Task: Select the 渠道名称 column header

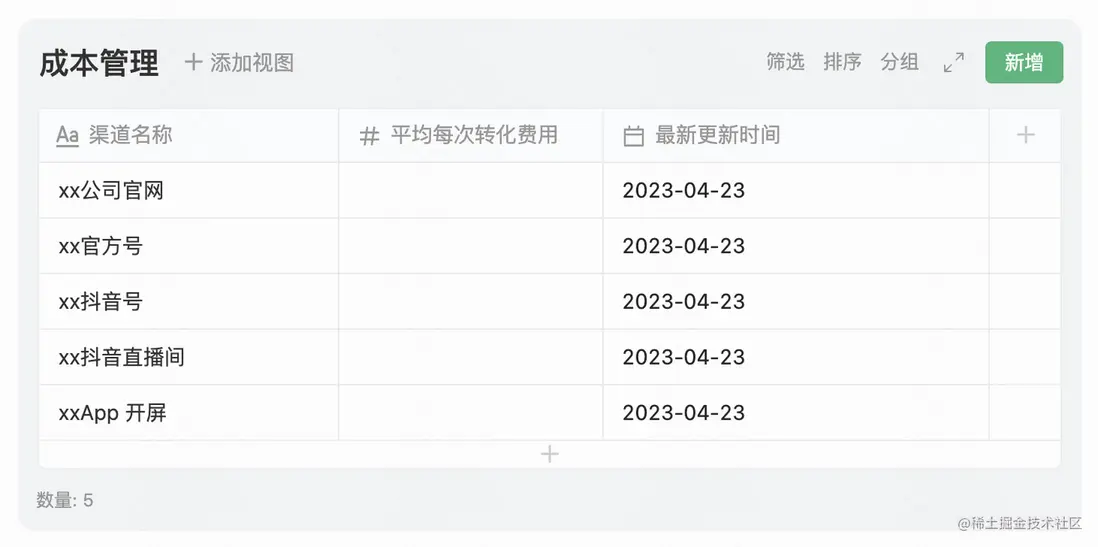Action: point(130,135)
